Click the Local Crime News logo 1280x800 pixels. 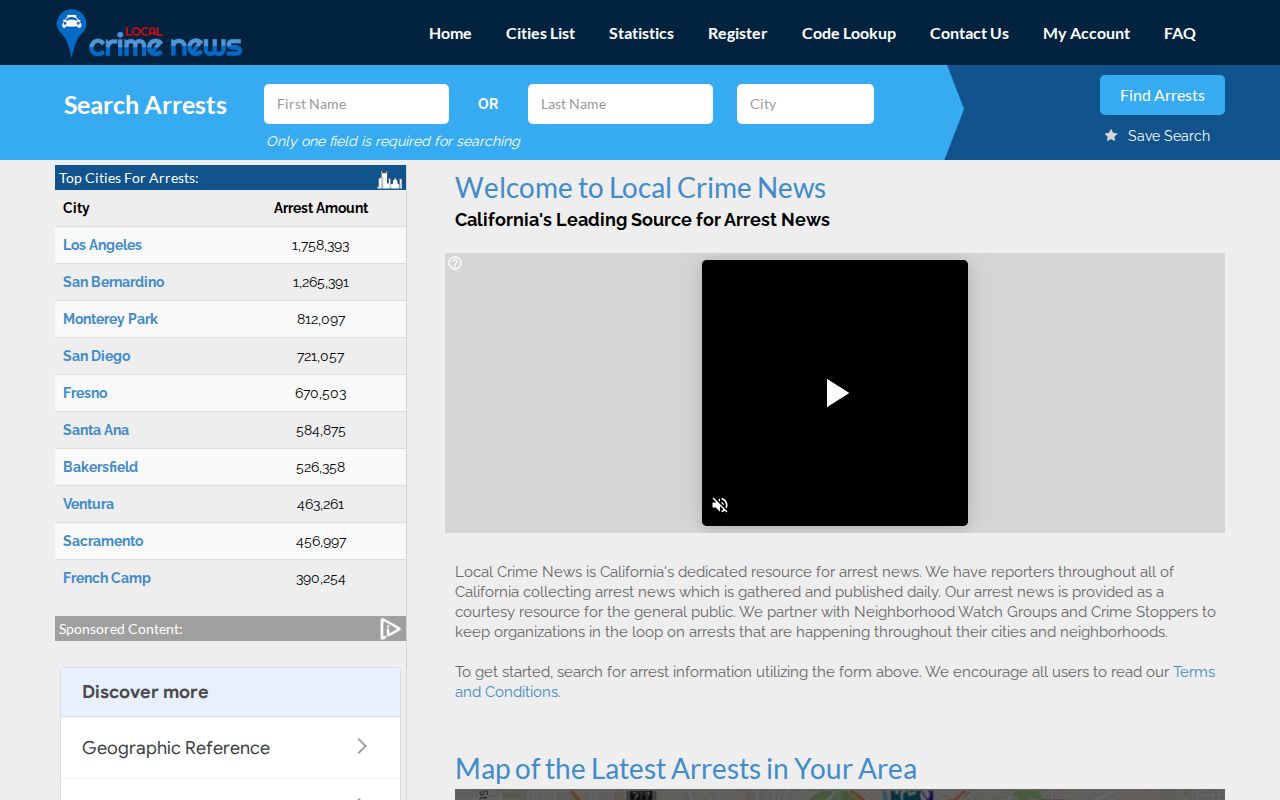pos(150,33)
